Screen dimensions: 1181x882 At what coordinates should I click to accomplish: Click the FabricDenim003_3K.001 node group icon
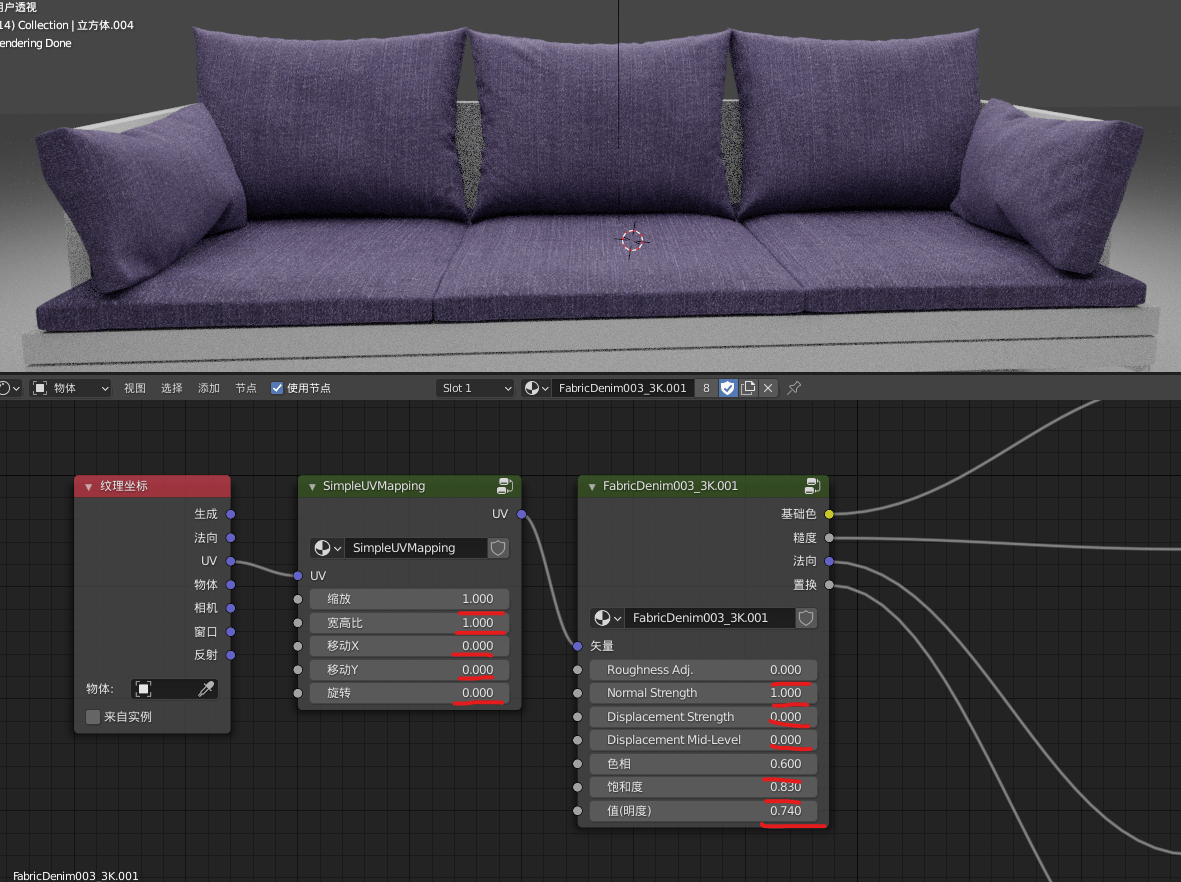(x=813, y=486)
